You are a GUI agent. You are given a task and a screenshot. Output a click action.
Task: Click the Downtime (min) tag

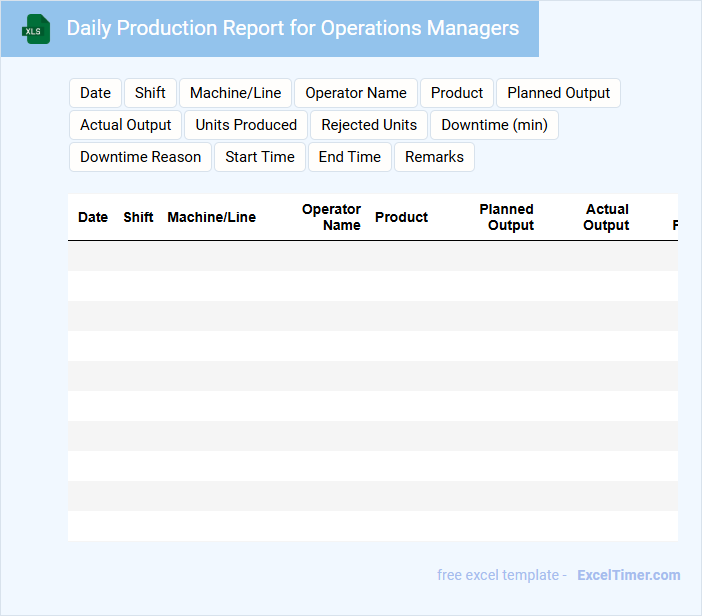494,125
